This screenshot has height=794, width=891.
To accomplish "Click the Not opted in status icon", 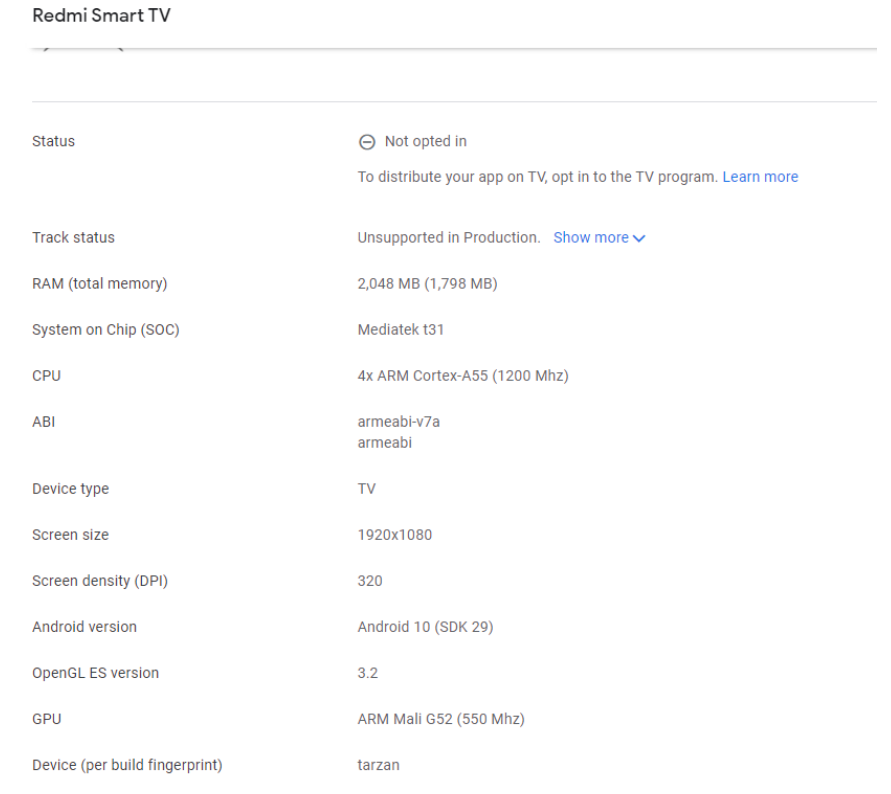I will click(x=367, y=142).
